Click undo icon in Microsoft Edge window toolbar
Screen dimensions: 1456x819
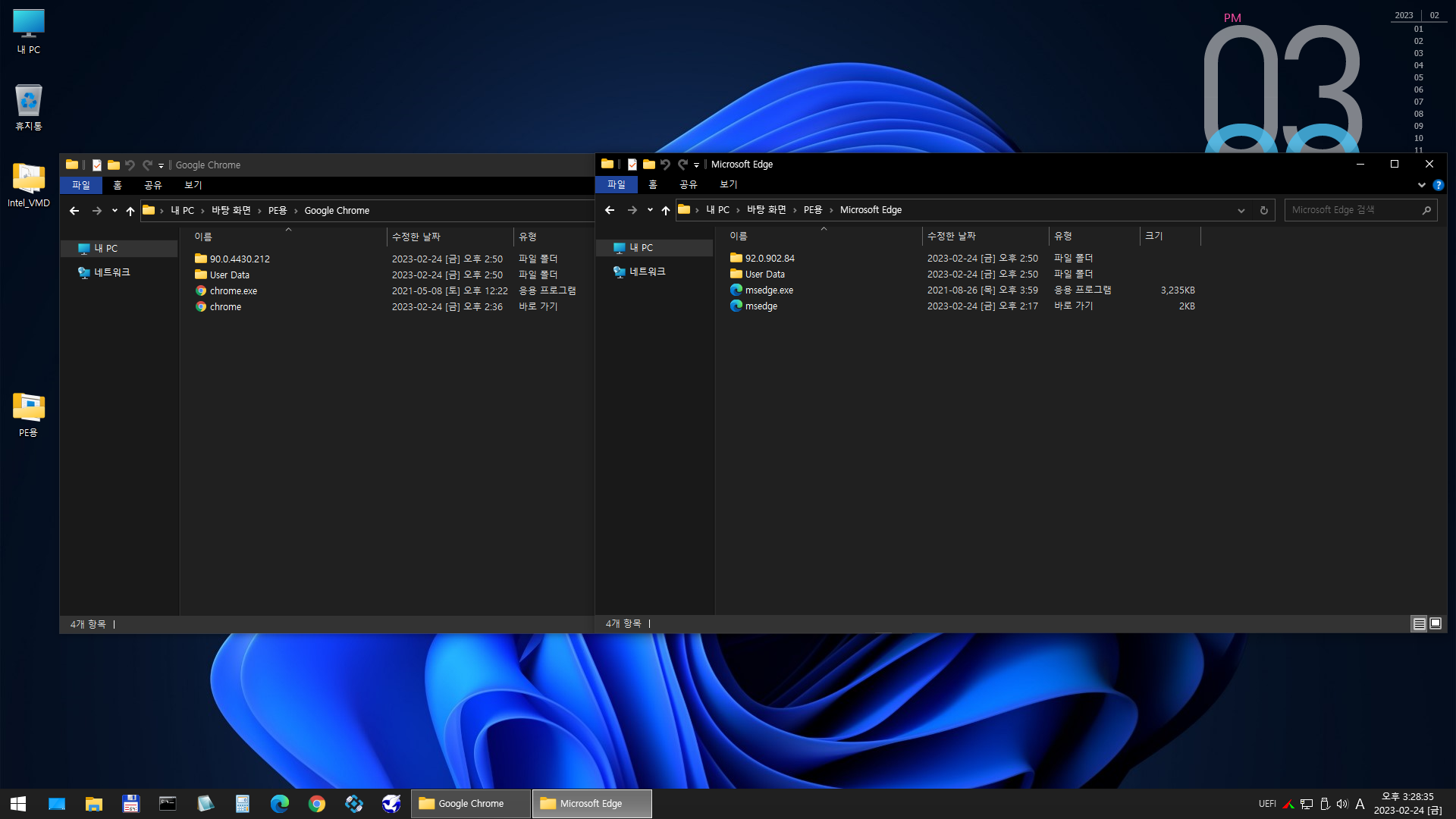666,165
